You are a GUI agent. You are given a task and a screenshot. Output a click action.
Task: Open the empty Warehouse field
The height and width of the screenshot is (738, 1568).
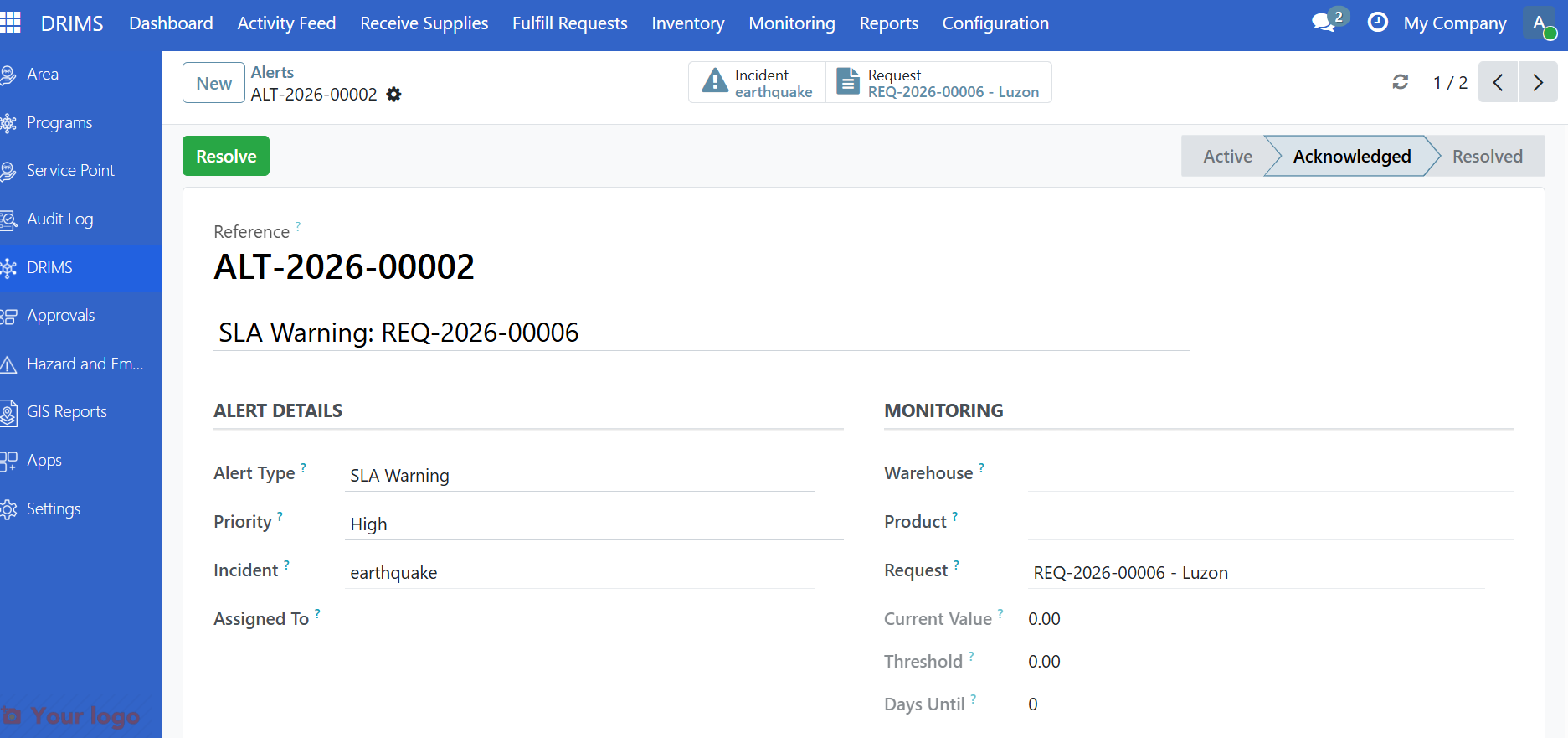[x=1271, y=475]
